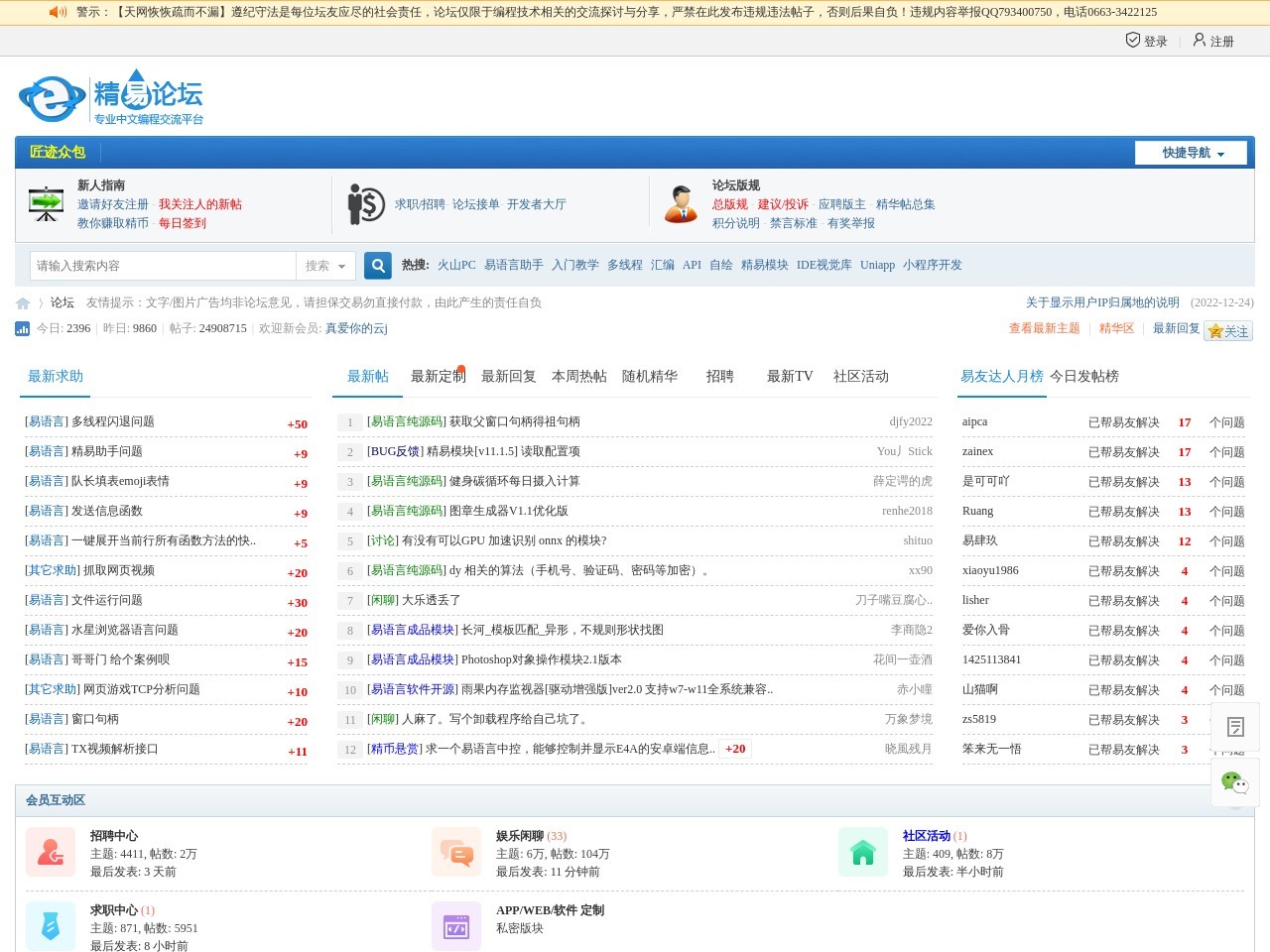Click the person icon beside 注册
The height and width of the screenshot is (952, 1270).
click(x=1199, y=40)
